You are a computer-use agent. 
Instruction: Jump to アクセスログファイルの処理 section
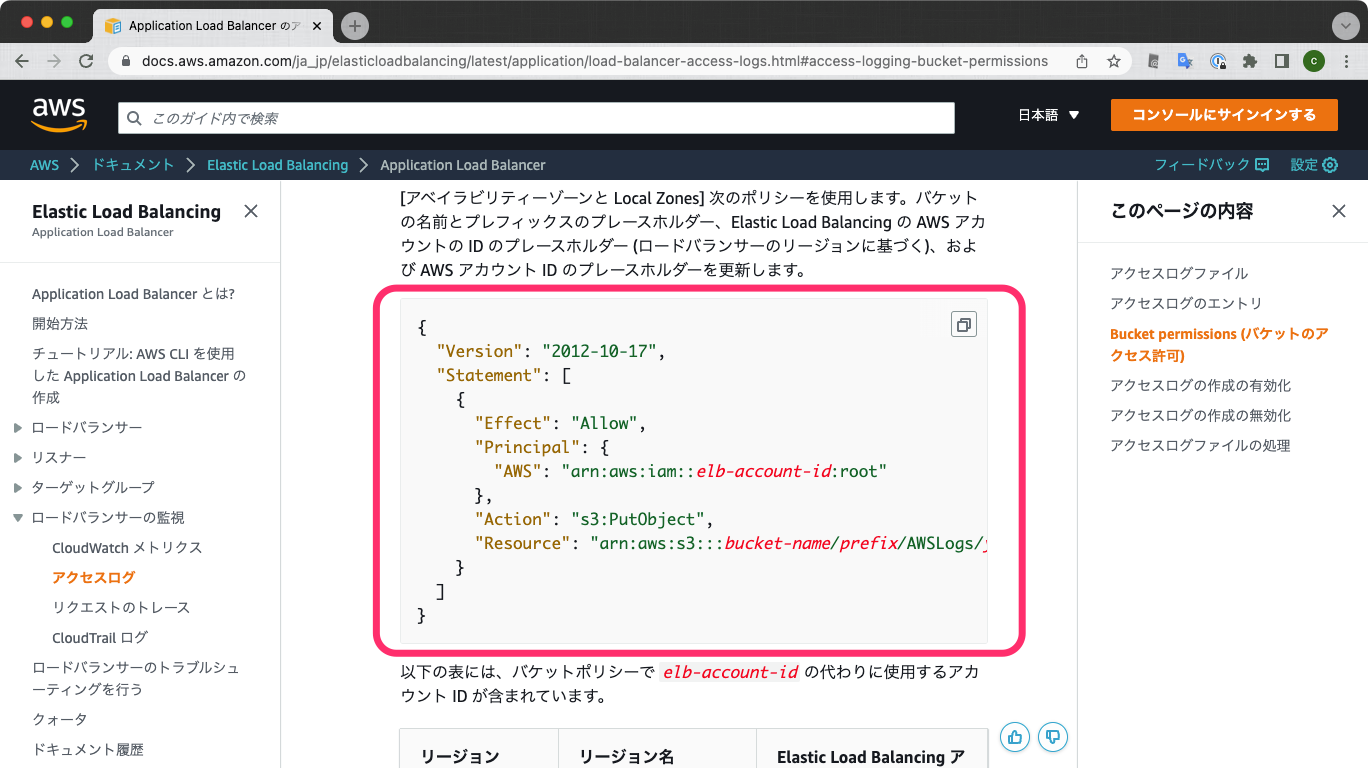tap(1200, 446)
